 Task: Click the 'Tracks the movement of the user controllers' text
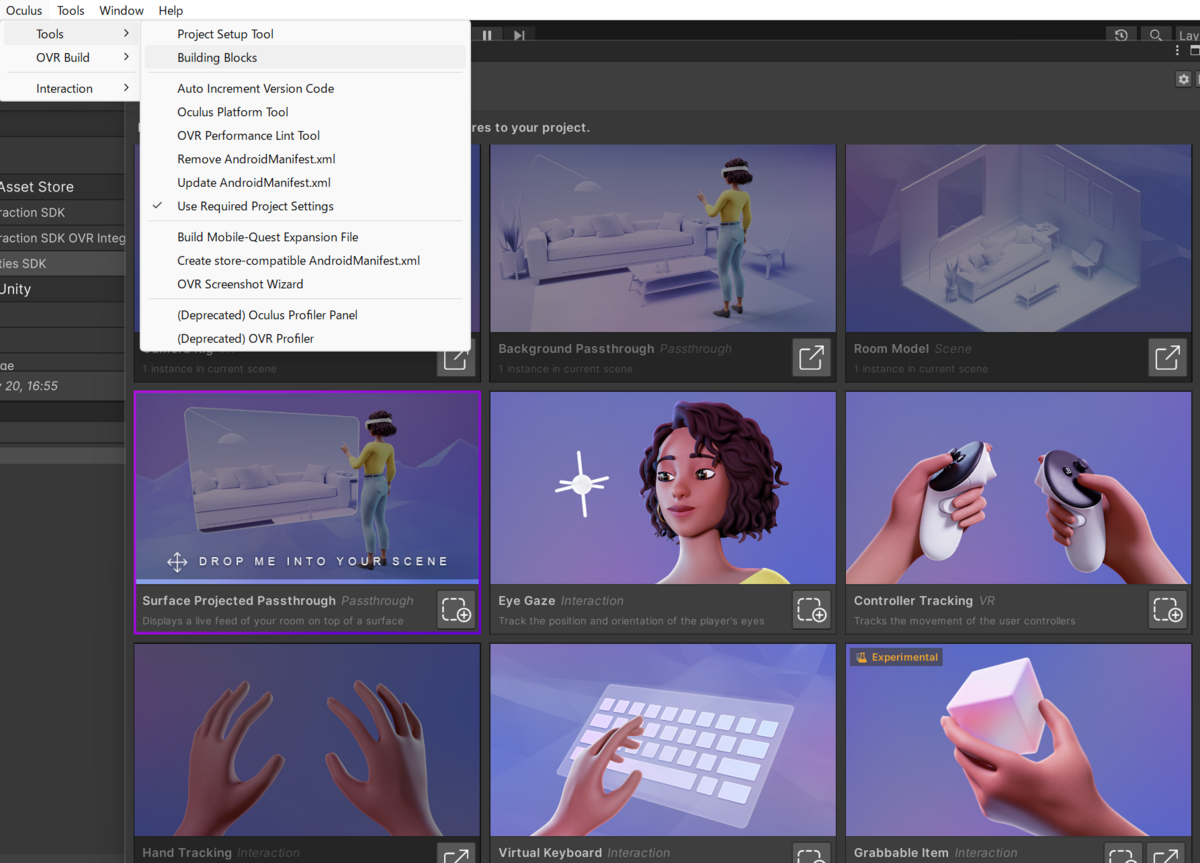point(965,621)
